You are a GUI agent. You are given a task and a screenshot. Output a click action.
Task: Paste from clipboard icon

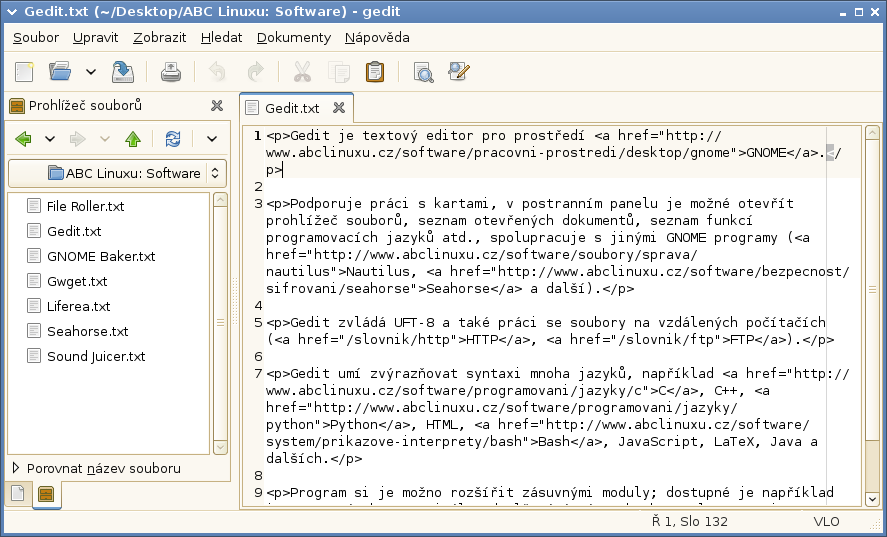375,72
